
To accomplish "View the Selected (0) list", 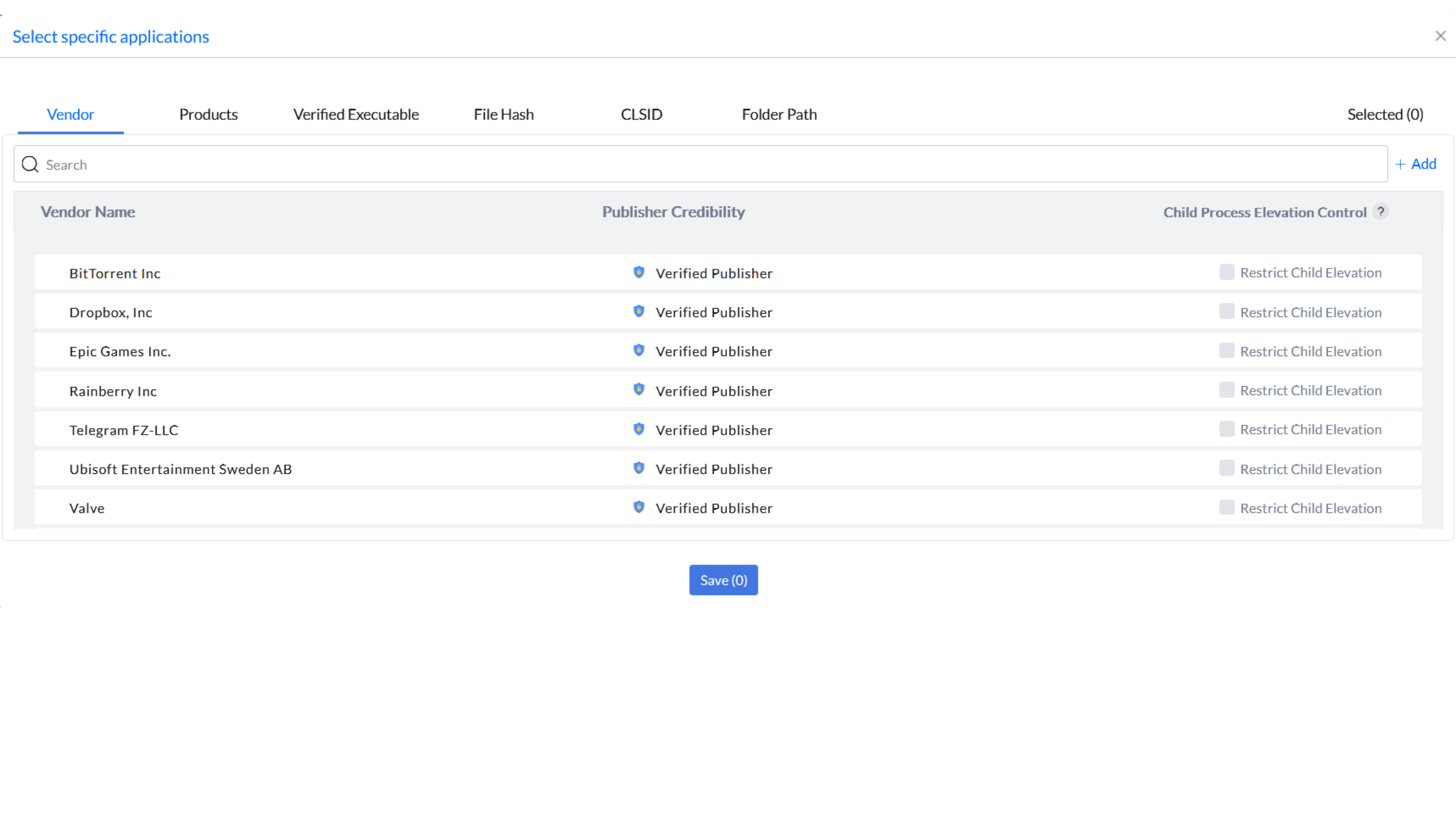I will (x=1384, y=114).
